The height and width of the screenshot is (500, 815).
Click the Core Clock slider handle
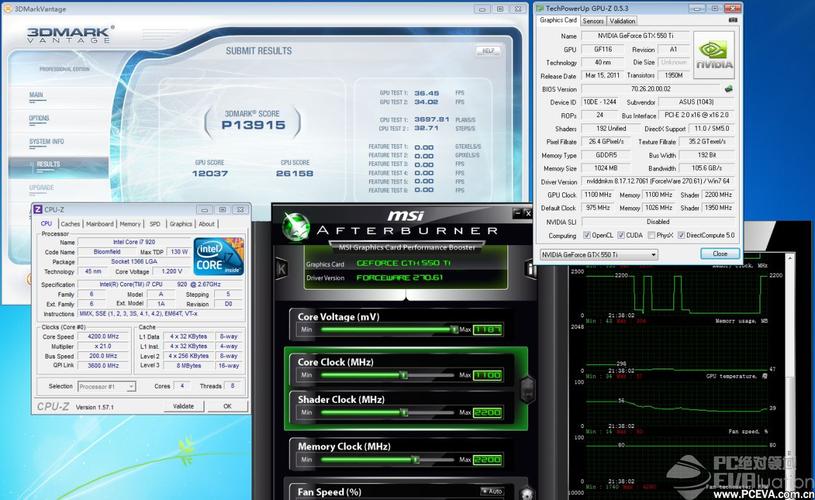coord(404,375)
